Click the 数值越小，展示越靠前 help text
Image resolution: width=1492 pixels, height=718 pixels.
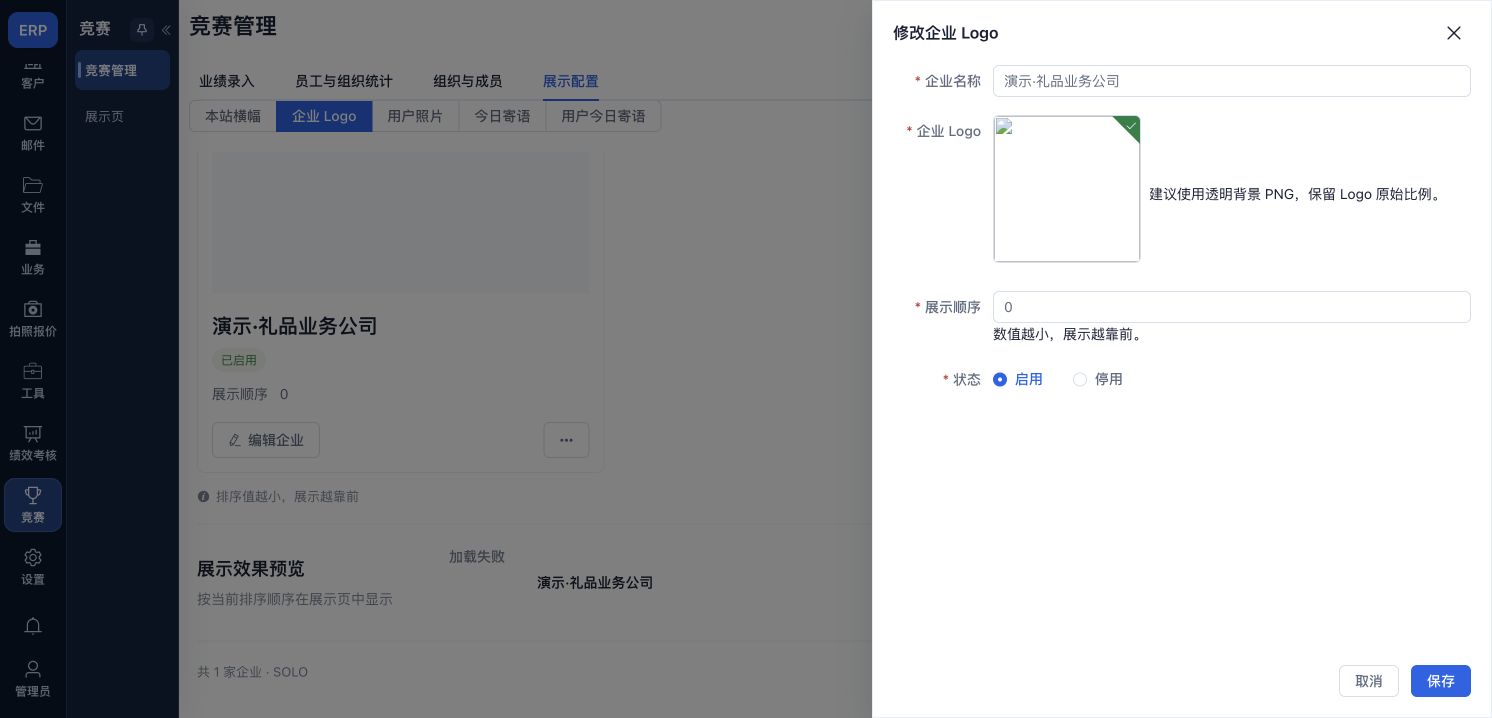click(x=1069, y=334)
